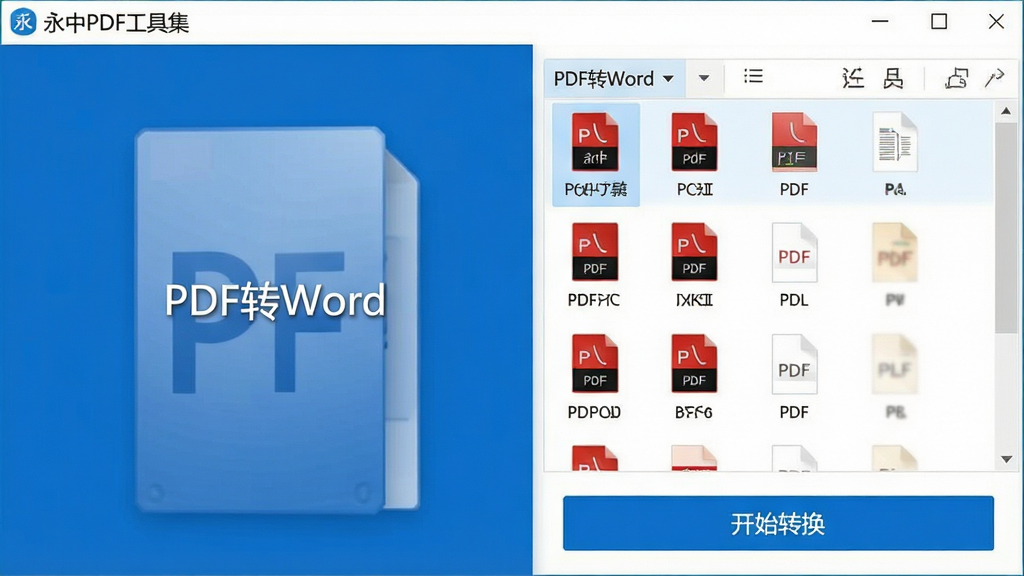Select the white file labeled PDF in third row
Screen dimensions: 1024x576
(x=794, y=377)
